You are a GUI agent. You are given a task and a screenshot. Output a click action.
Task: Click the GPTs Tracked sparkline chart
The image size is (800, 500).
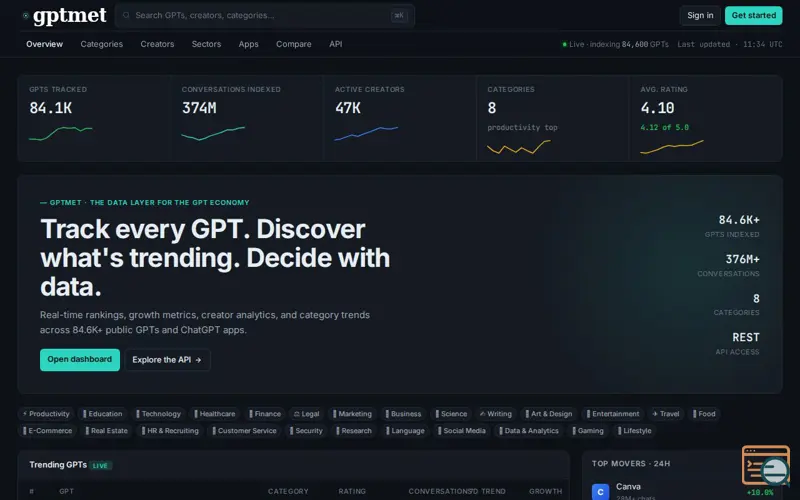tap(61, 133)
